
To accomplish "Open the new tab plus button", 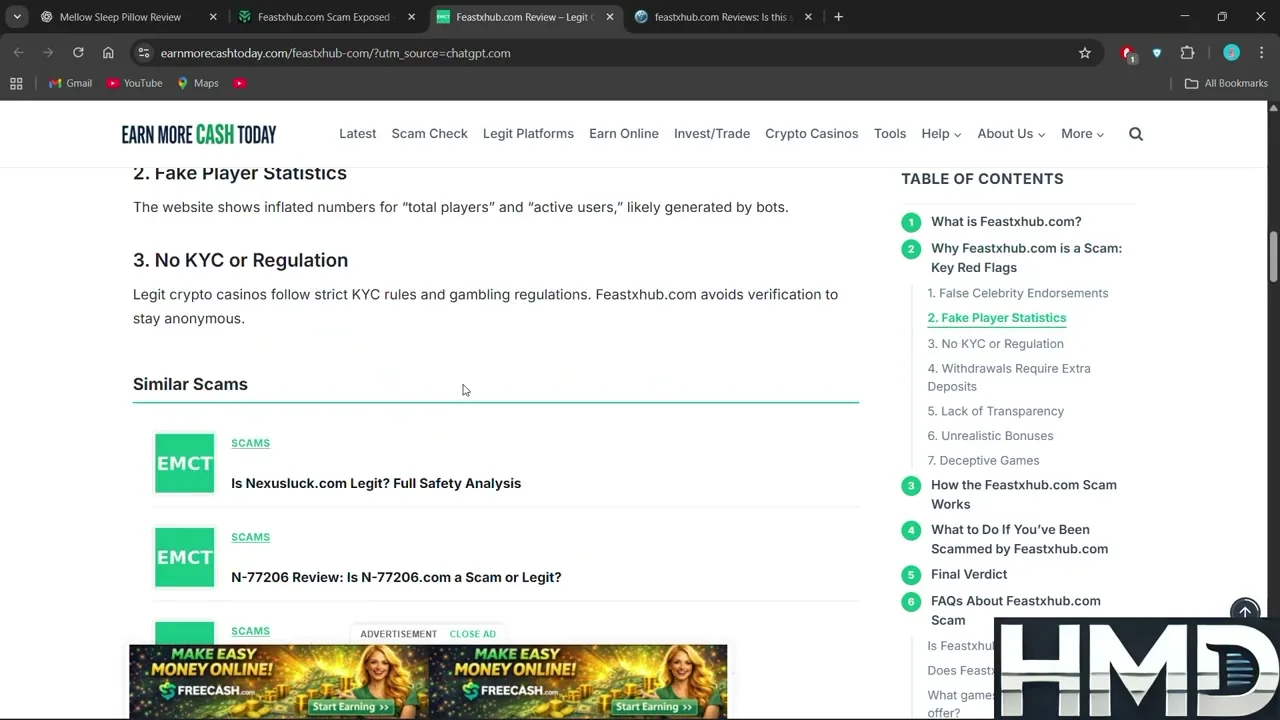I will tap(838, 17).
